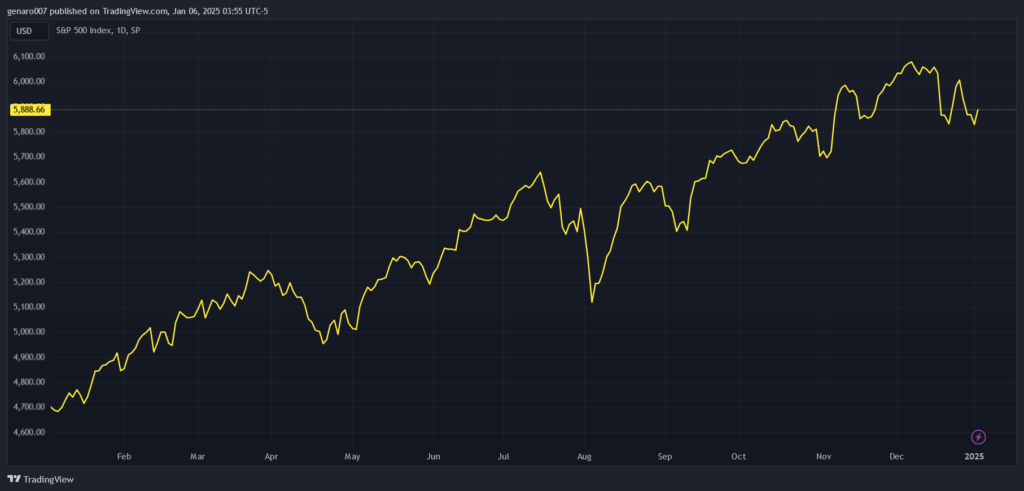Image resolution: width=1024 pixels, height=491 pixels.
Task: Select the Jun label on time axis
Action: 433,456
